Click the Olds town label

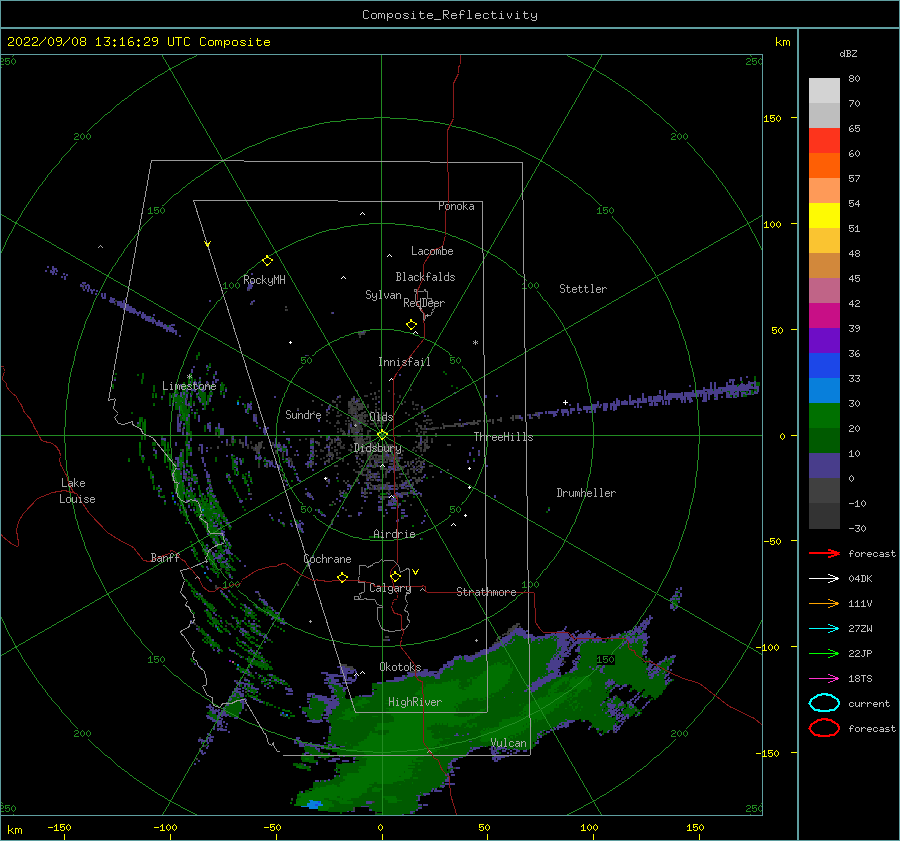click(x=381, y=417)
